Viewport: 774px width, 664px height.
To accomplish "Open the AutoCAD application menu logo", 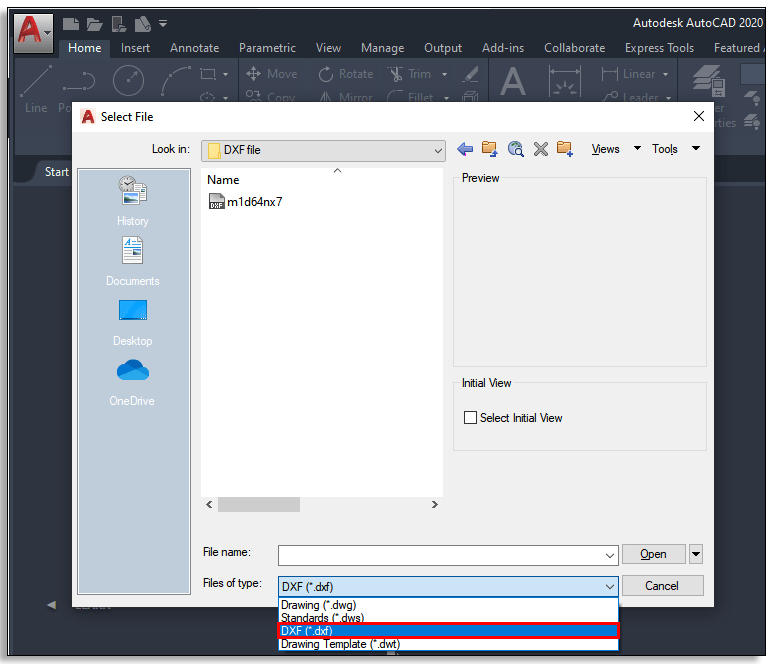I will (x=33, y=33).
